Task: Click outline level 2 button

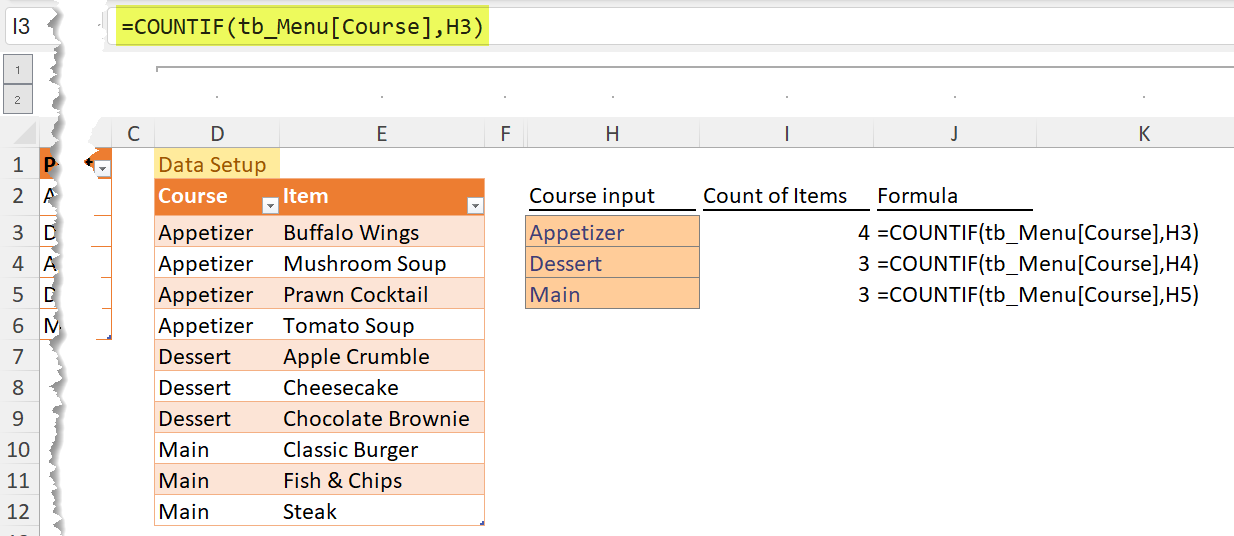Action: pos(19,99)
